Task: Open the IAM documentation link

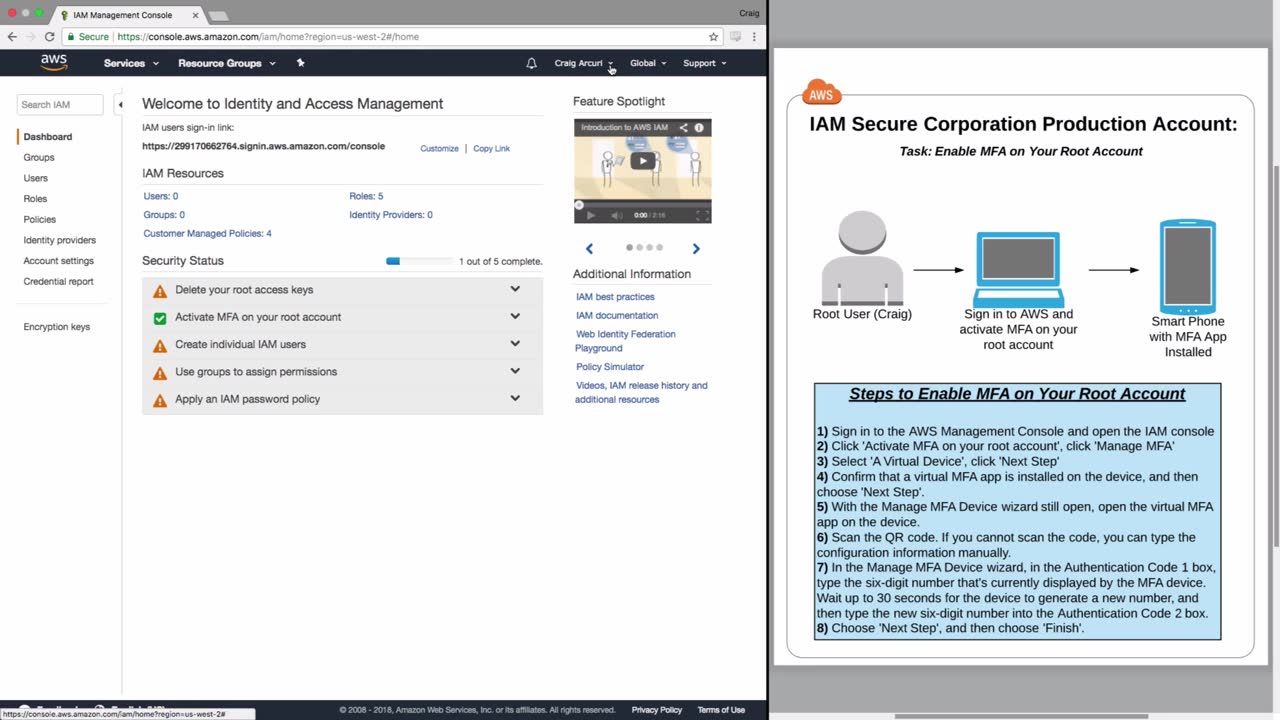Action: click(x=617, y=316)
